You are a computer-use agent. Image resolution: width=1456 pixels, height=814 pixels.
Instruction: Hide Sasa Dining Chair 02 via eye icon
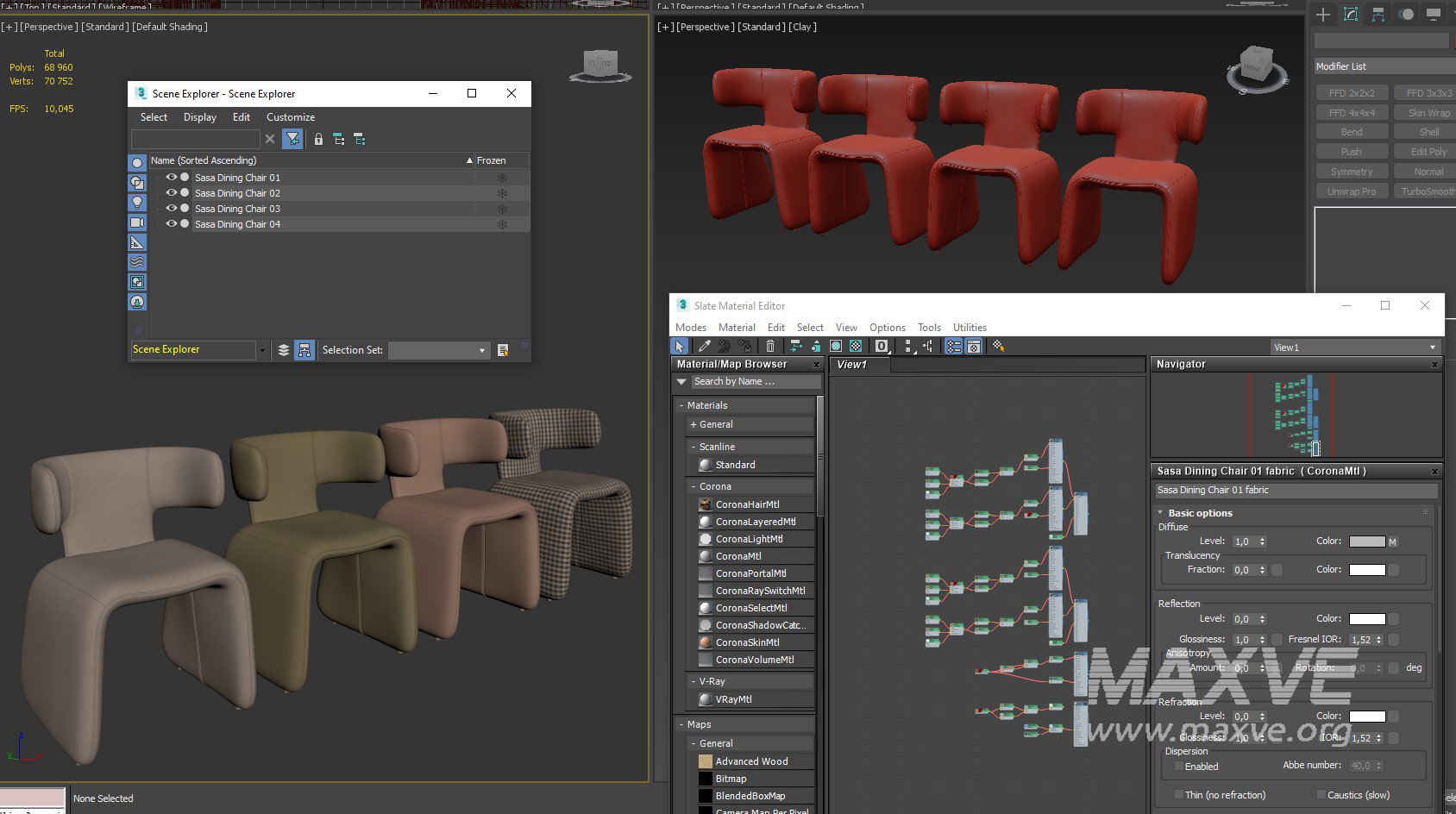172,193
